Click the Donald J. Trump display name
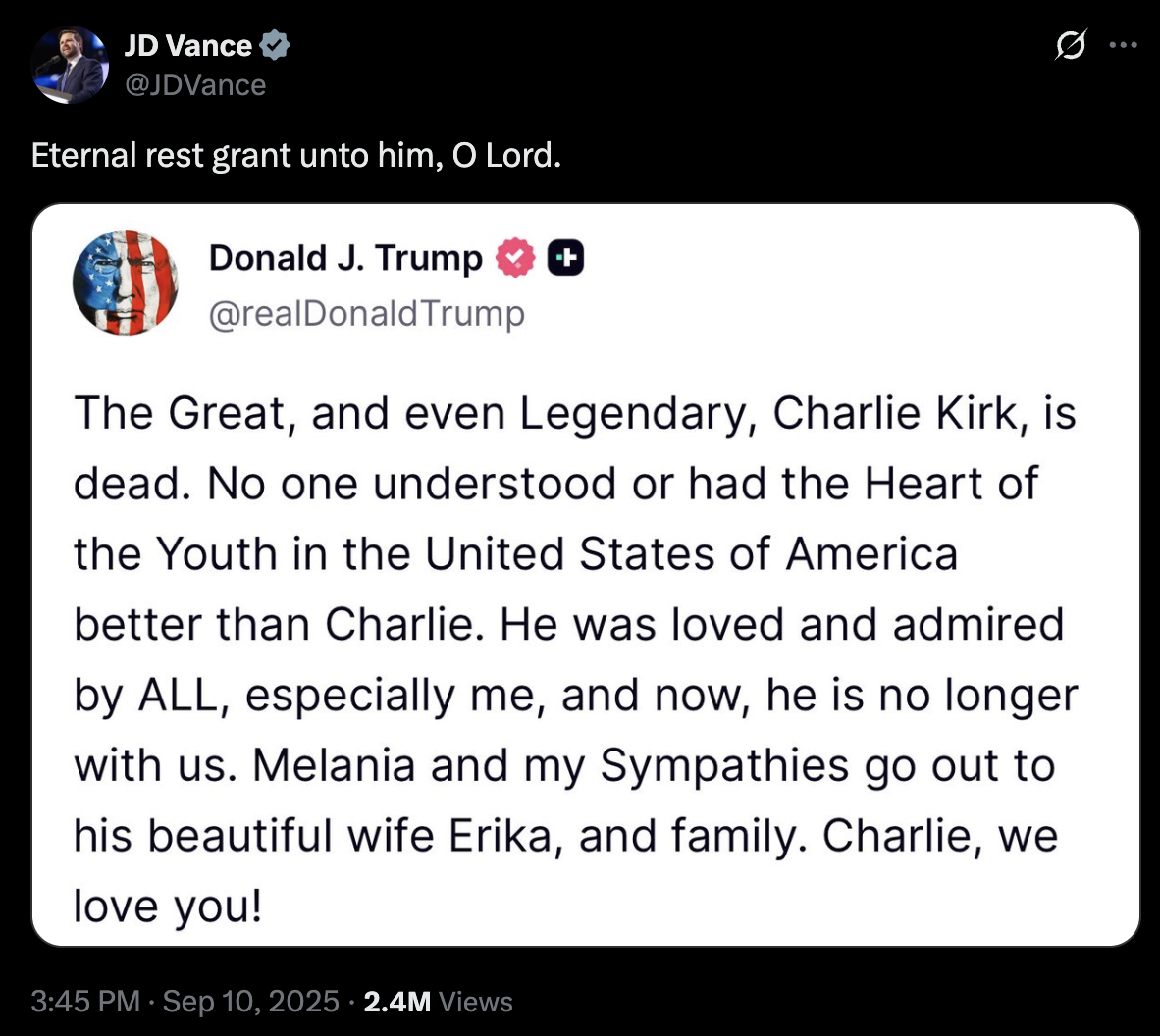Screen dimensions: 1160x1036 (x=345, y=258)
